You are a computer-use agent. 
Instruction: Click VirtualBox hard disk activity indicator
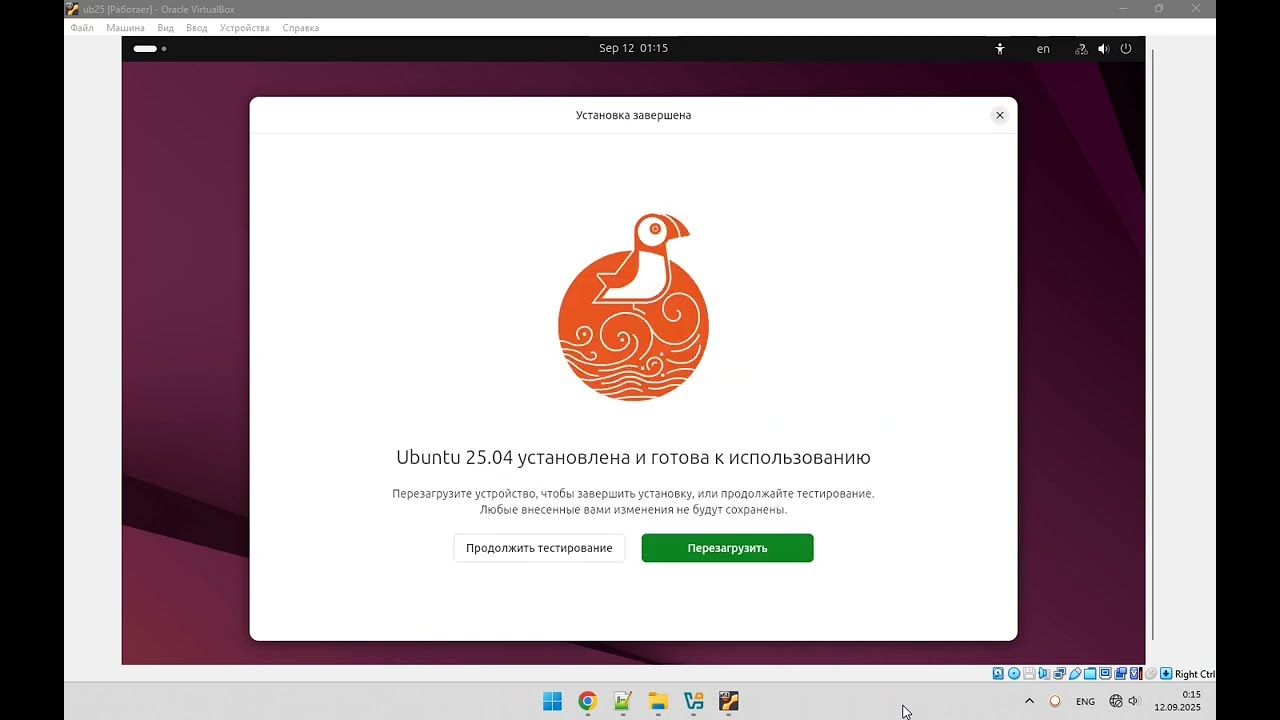pyautogui.click(x=998, y=674)
